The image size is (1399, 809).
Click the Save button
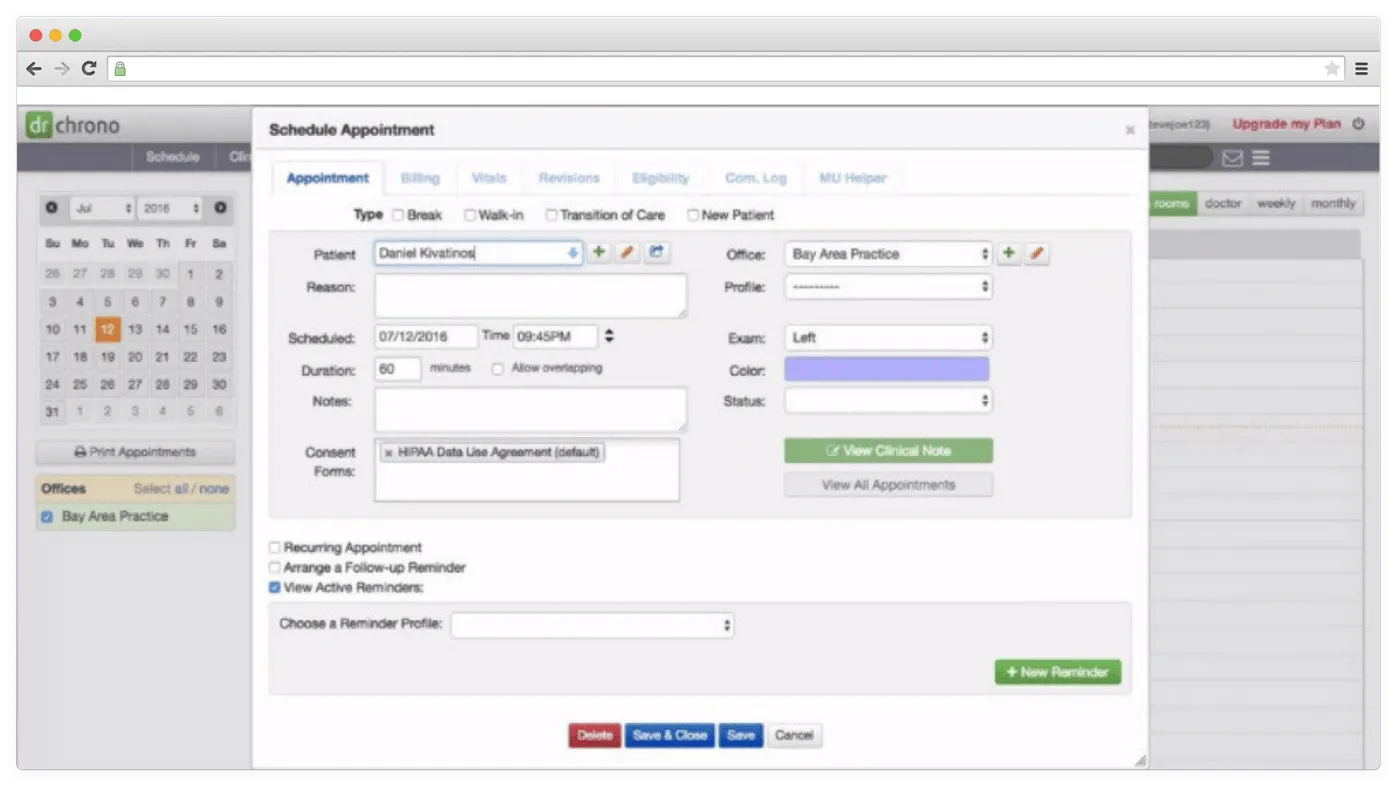click(741, 736)
